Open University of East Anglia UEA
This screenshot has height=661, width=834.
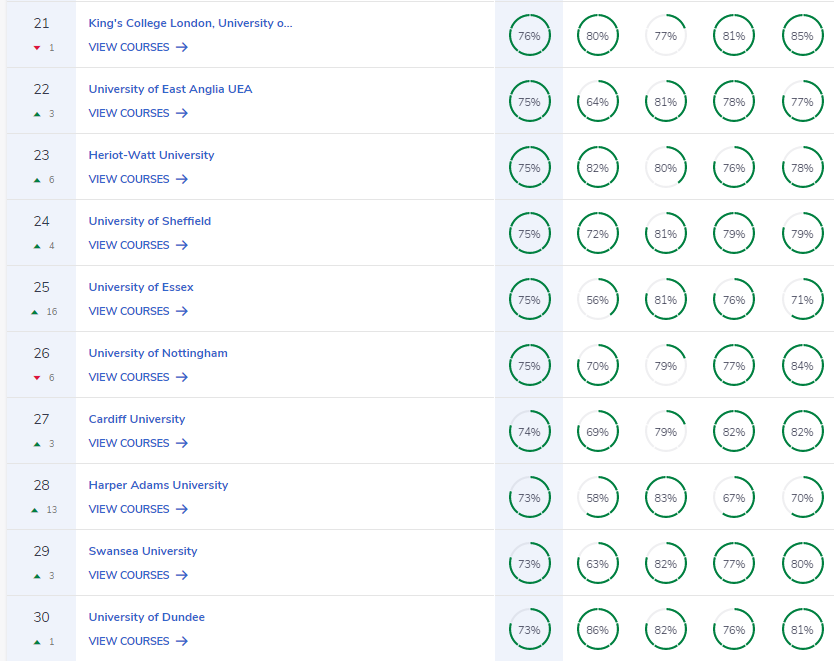coord(170,89)
